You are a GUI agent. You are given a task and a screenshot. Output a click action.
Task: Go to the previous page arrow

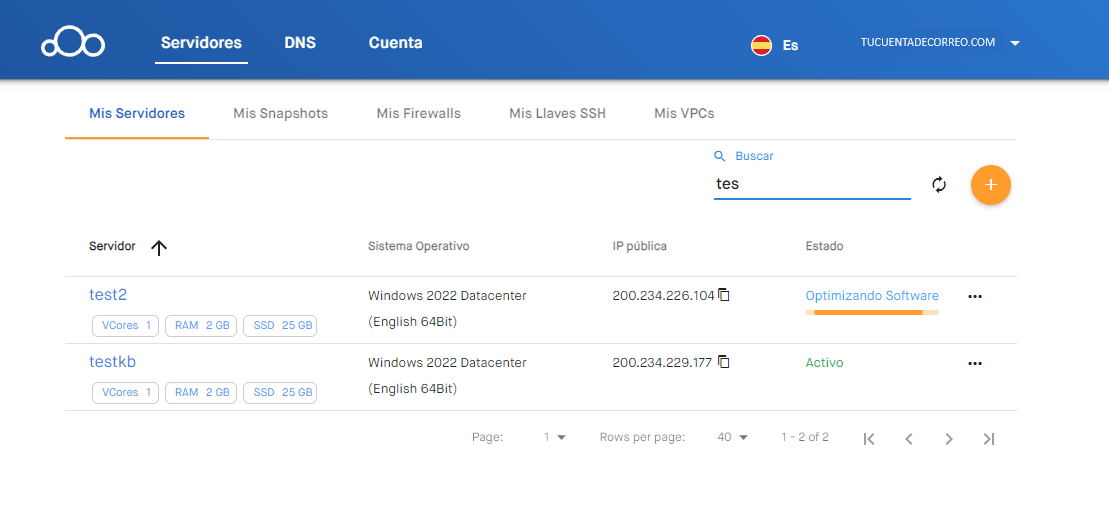[x=909, y=439]
